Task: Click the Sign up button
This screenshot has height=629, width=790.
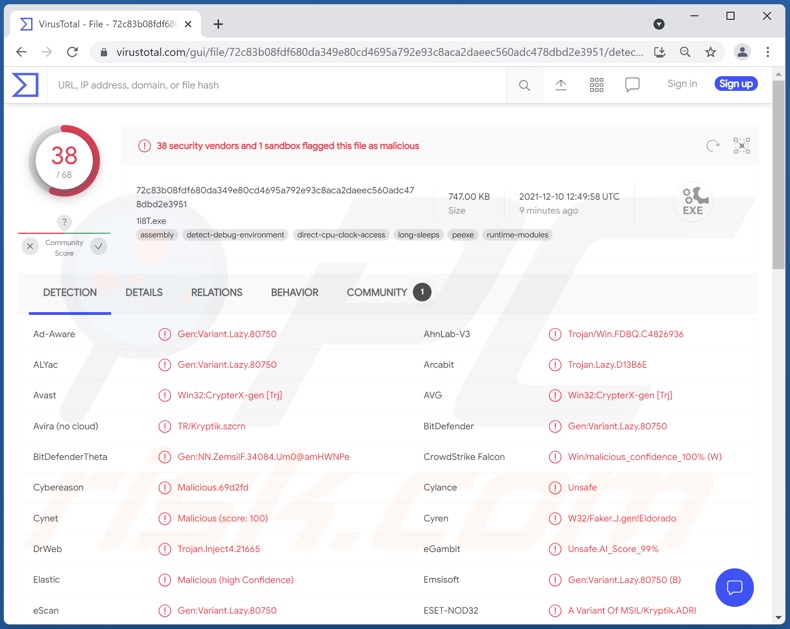Action: pos(736,84)
